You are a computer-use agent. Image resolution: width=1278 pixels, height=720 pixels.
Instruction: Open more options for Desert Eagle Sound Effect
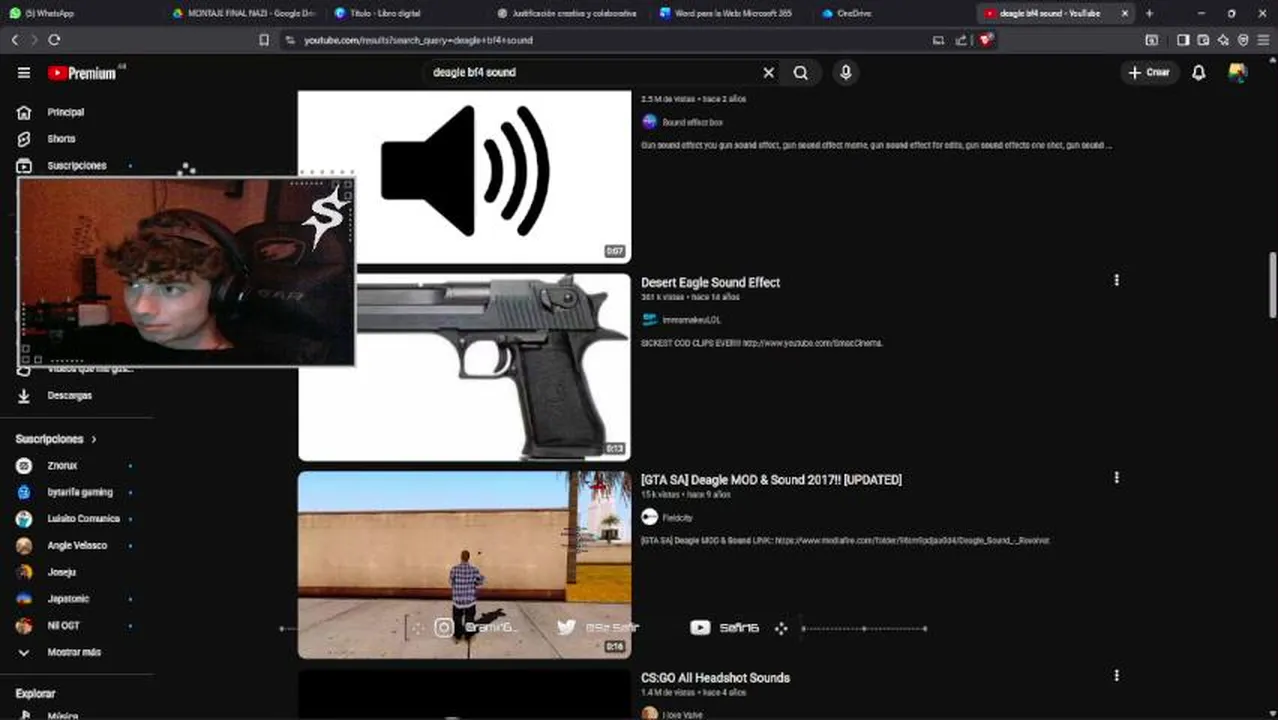click(x=1116, y=281)
